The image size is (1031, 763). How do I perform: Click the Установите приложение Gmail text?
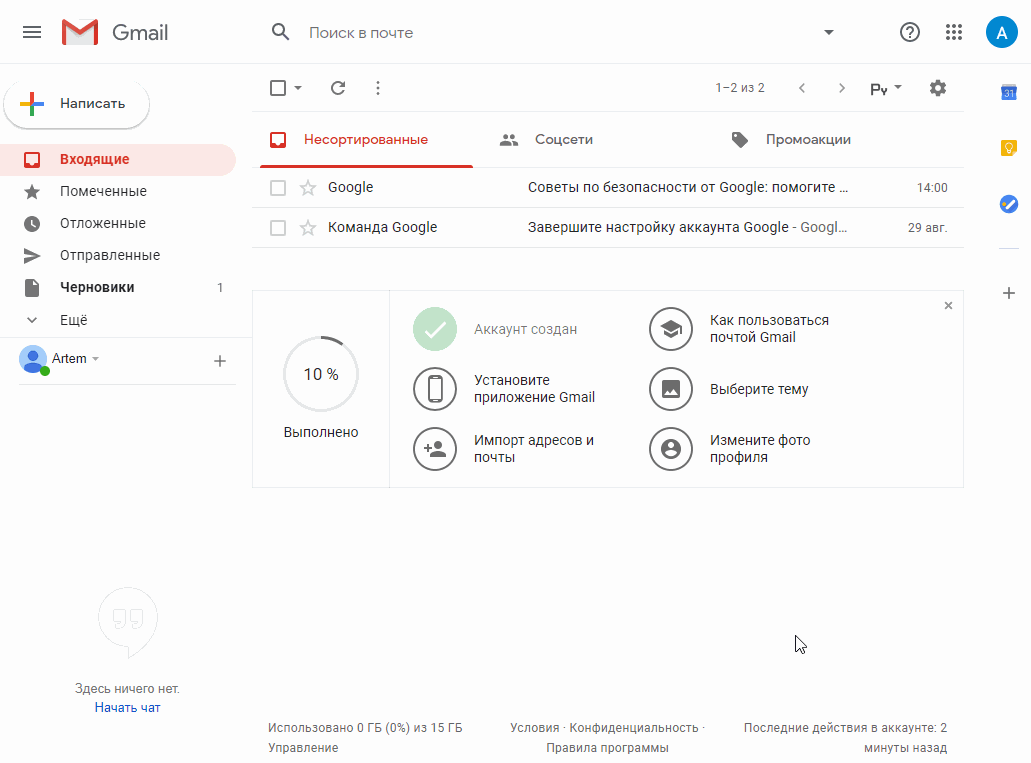(x=534, y=389)
